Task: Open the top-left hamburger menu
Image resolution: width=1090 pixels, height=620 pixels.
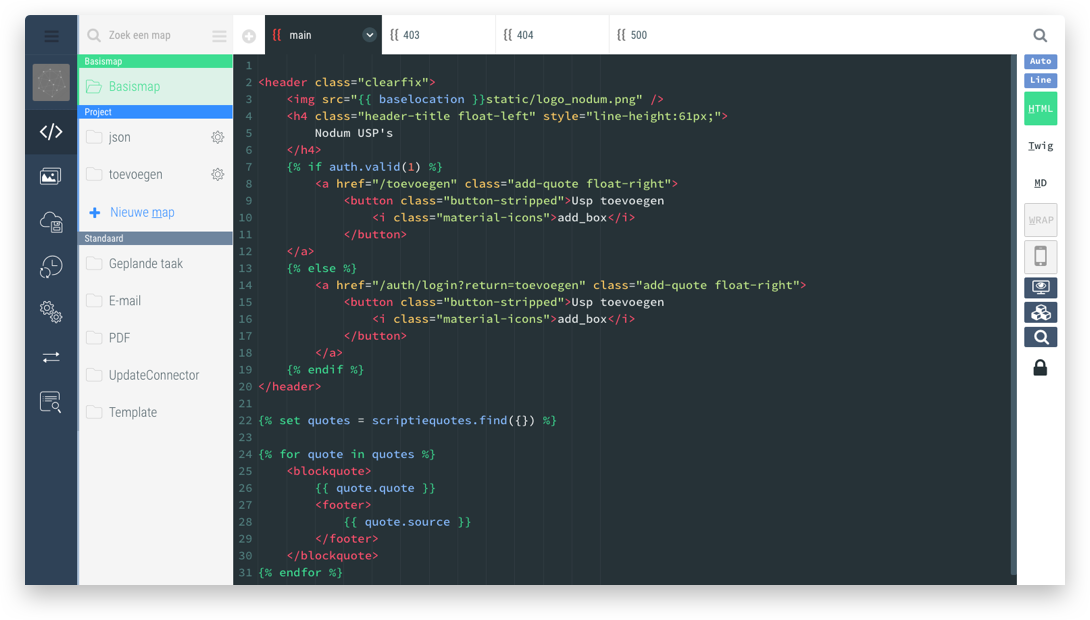Action: (x=51, y=35)
